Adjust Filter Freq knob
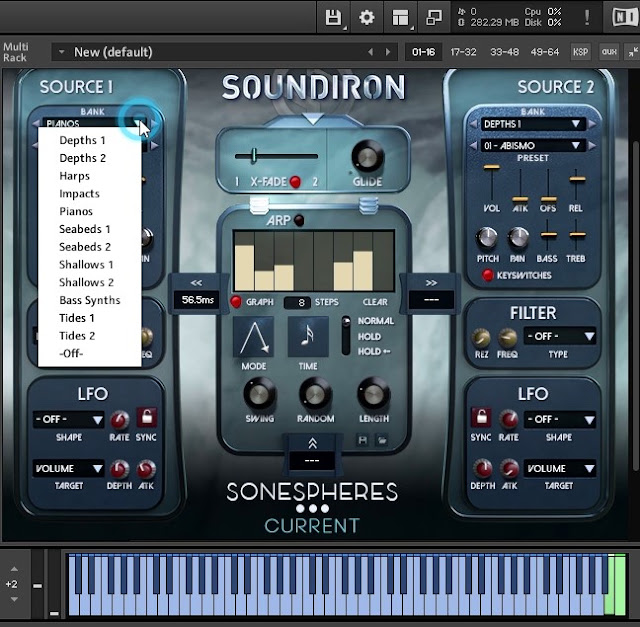The height and width of the screenshot is (627, 640). [x=507, y=338]
